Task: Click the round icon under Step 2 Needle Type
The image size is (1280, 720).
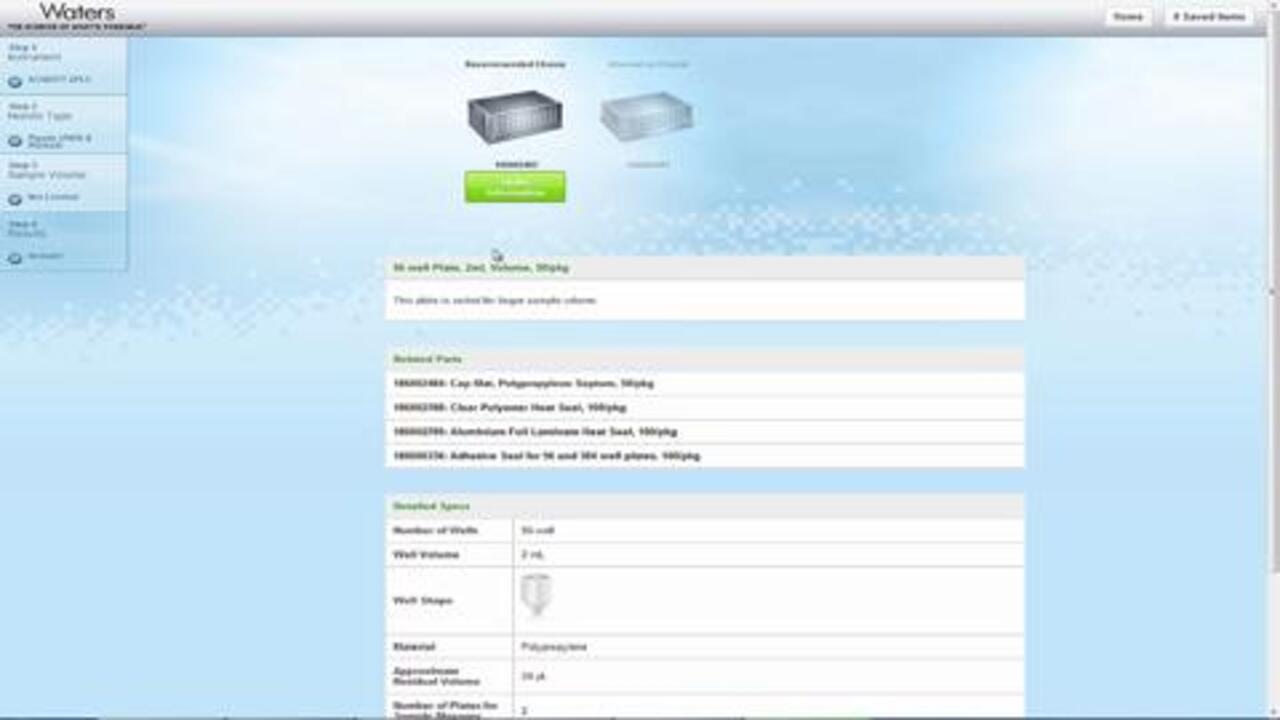Action: pyautogui.click(x=15, y=141)
